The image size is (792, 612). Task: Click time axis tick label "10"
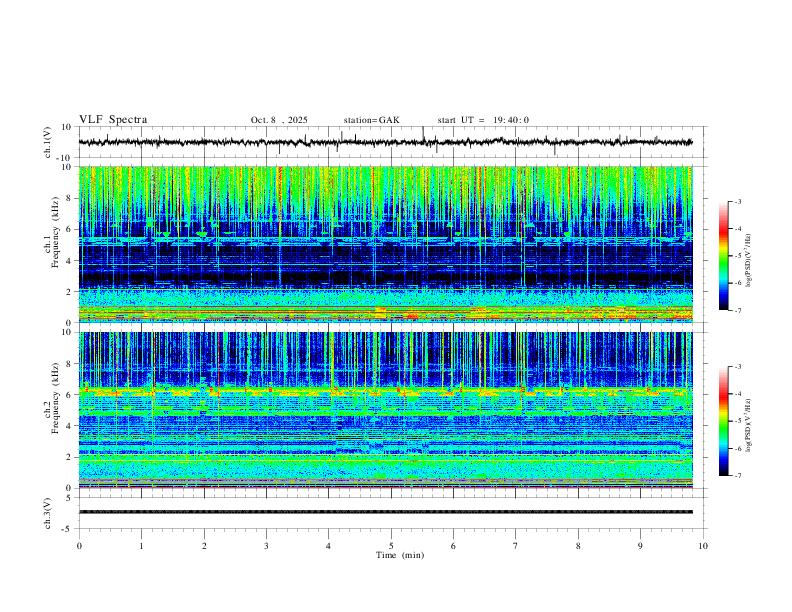[x=703, y=546]
